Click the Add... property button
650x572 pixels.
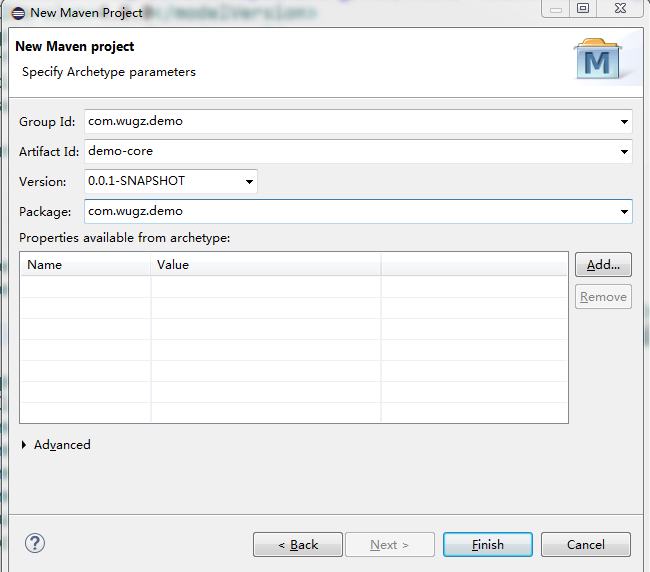click(x=603, y=264)
